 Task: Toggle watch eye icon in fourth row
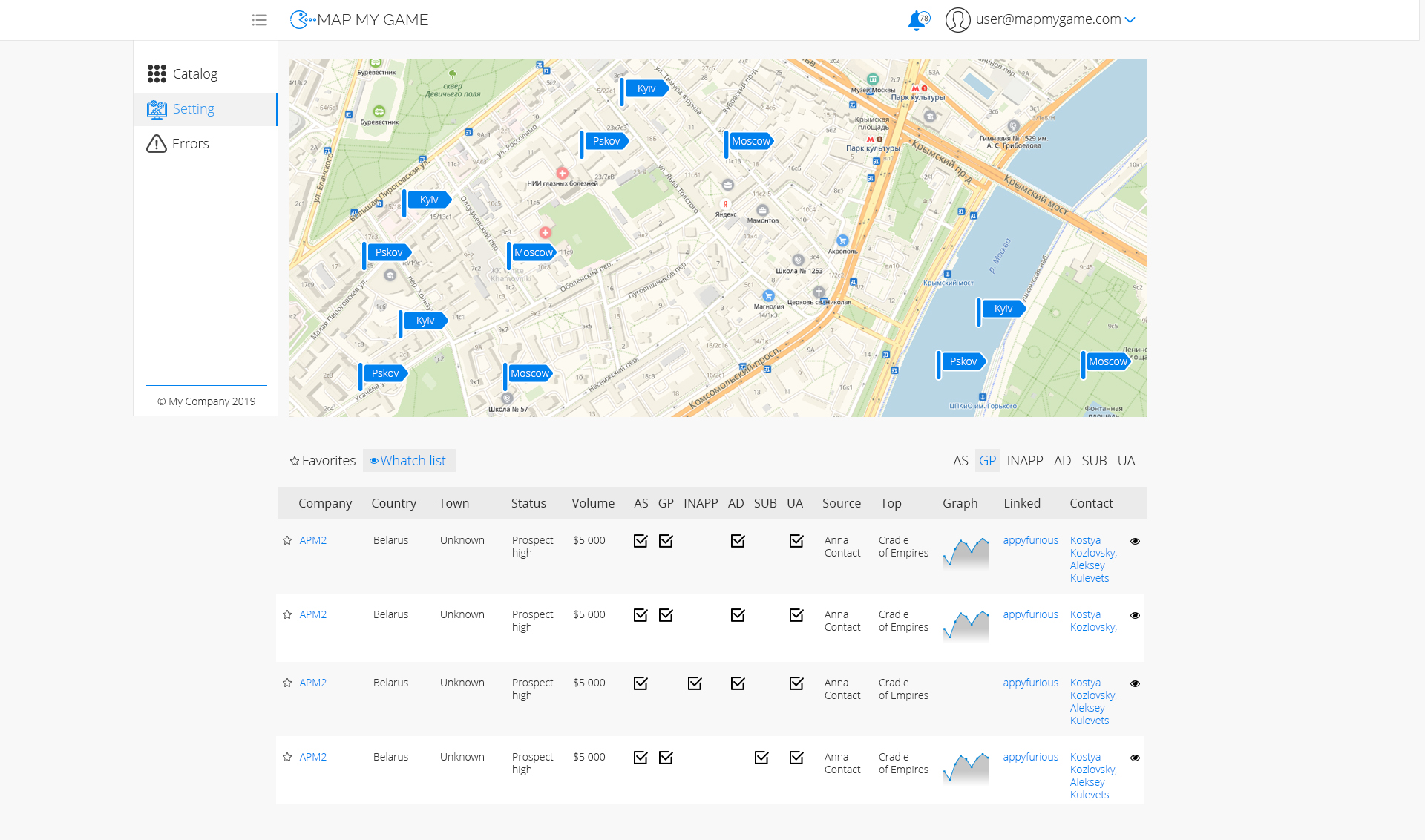1135,758
